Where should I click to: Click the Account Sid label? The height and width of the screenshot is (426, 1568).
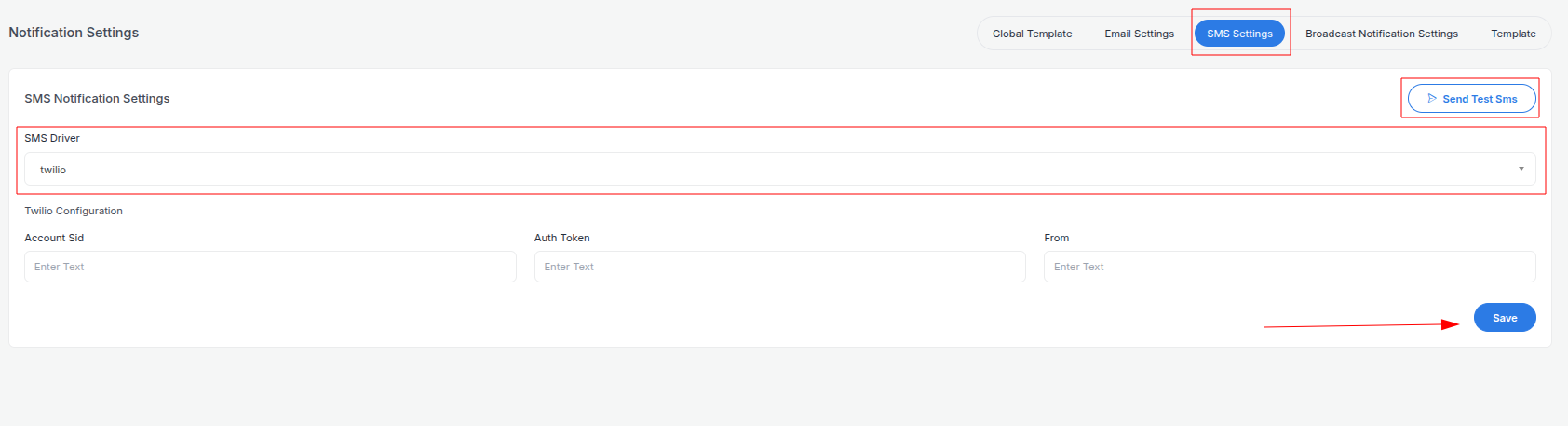(x=54, y=238)
